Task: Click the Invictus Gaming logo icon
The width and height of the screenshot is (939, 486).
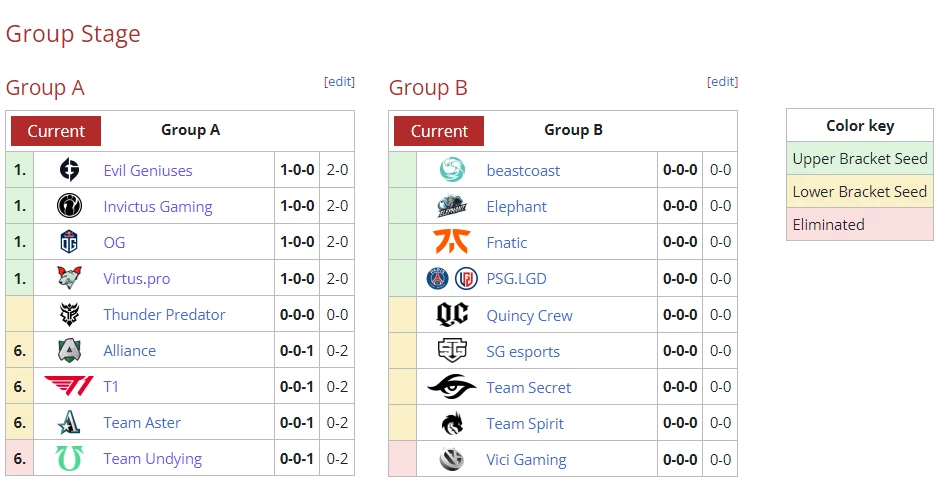Action: coord(69,206)
